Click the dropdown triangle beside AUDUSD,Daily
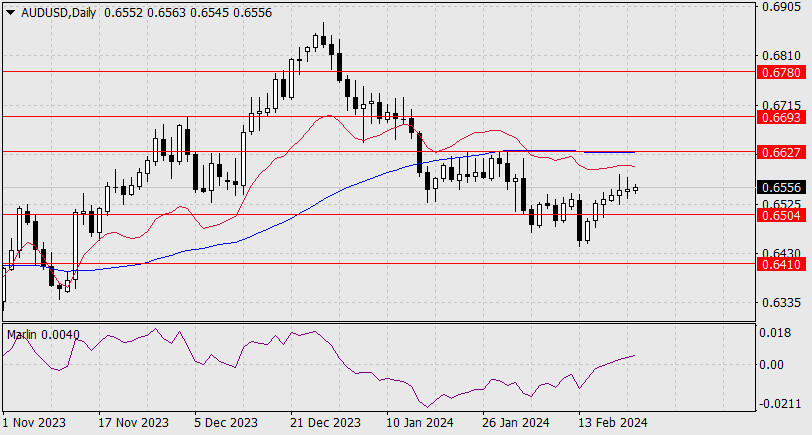Image resolution: width=812 pixels, height=435 pixels. [x=10, y=13]
